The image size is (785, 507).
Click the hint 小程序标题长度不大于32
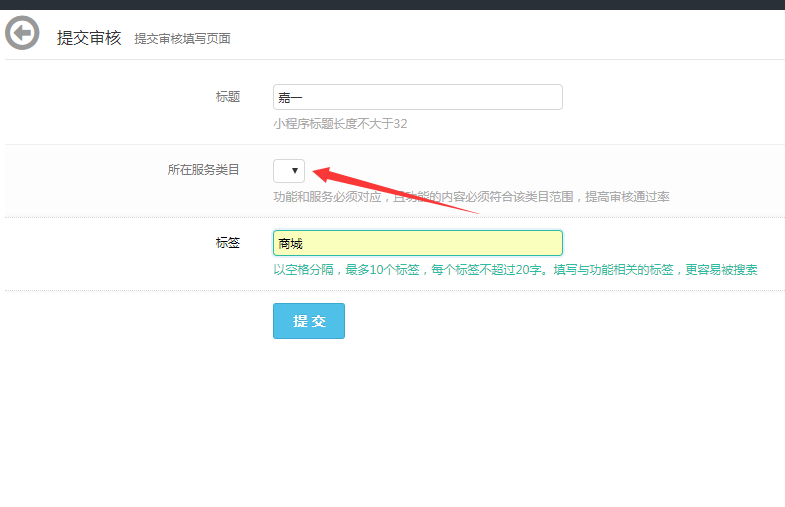(340, 124)
